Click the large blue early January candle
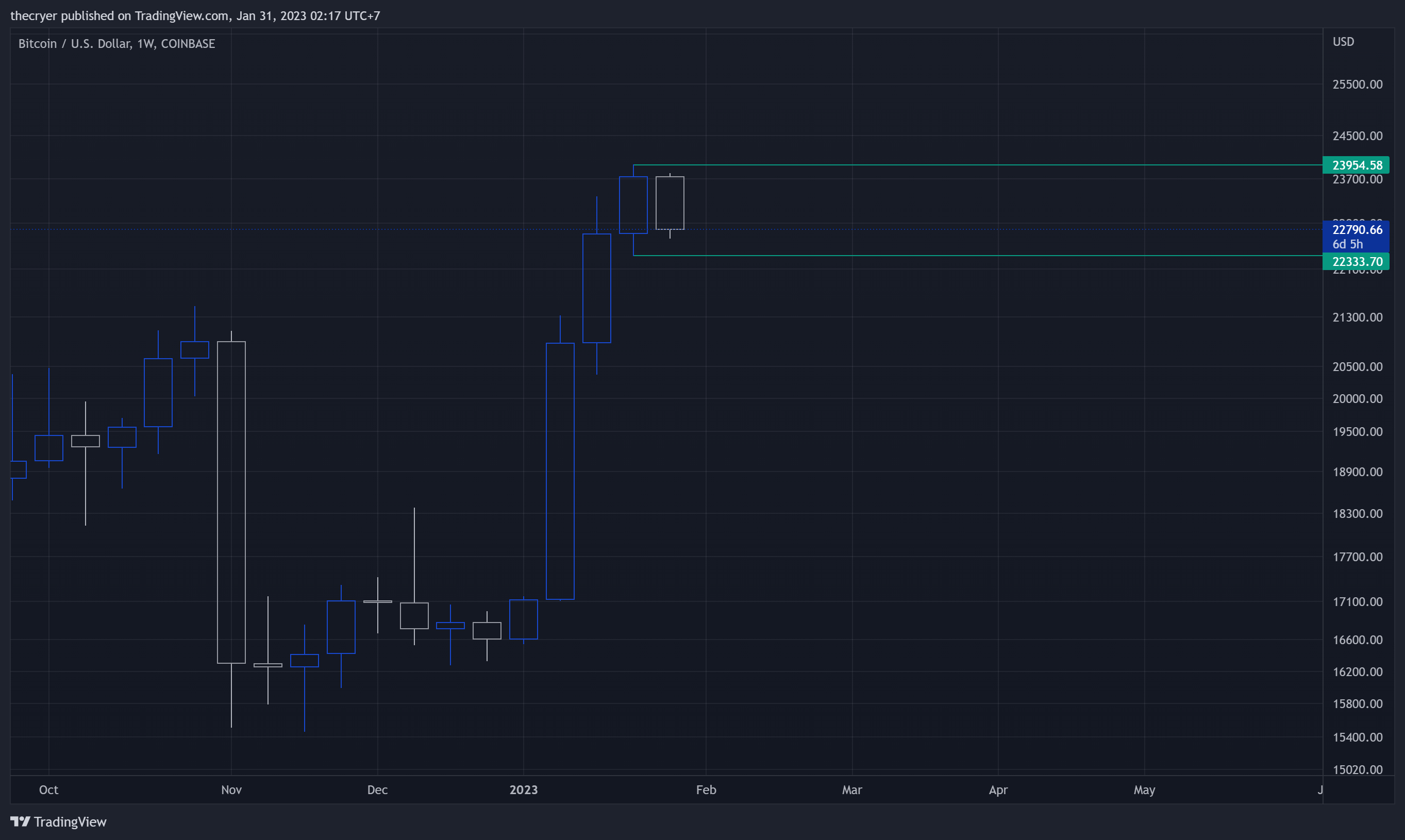This screenshot has width=1405, height=840. 560,471
